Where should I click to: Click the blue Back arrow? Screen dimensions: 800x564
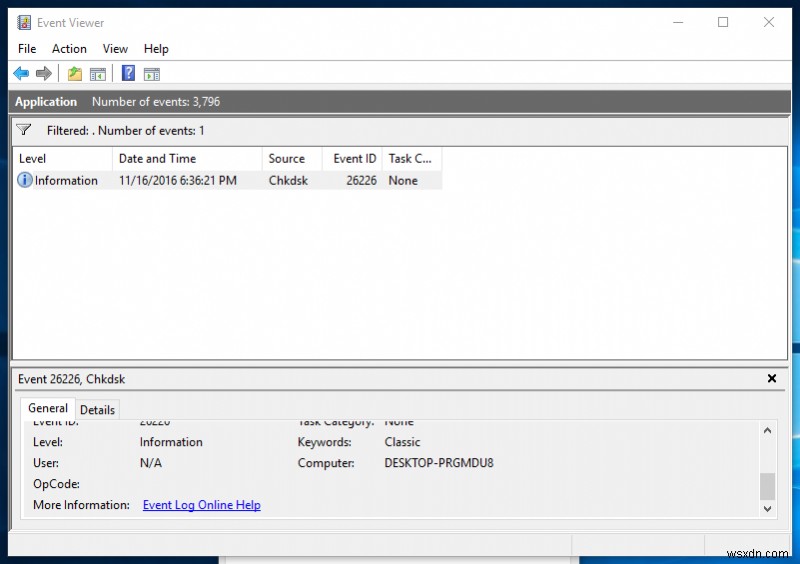coord(21,73)
